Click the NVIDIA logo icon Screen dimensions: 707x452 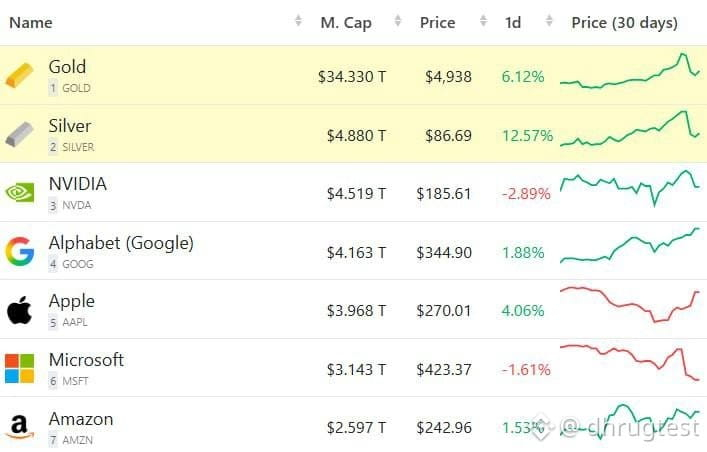[19, 192]
